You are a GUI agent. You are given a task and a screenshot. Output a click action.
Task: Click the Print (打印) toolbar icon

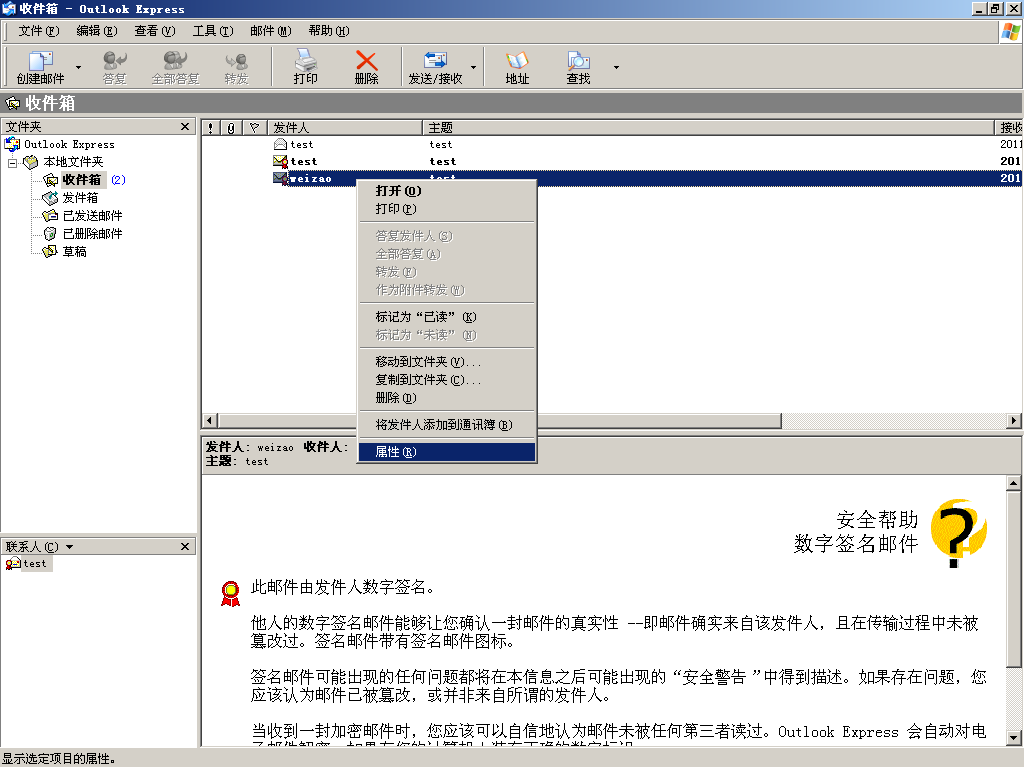(x=305, y=67)
